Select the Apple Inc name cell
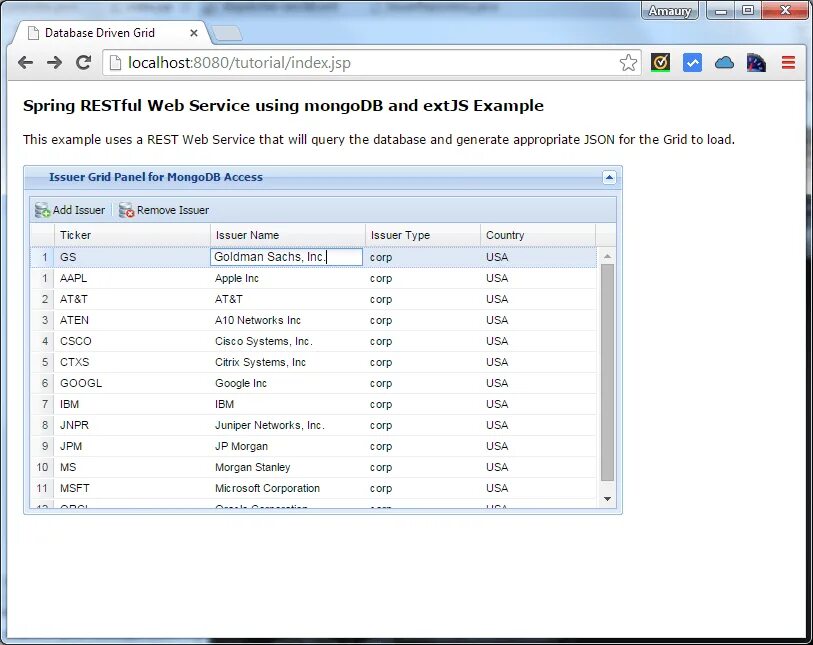813x645 pixels. click(288, 278)
